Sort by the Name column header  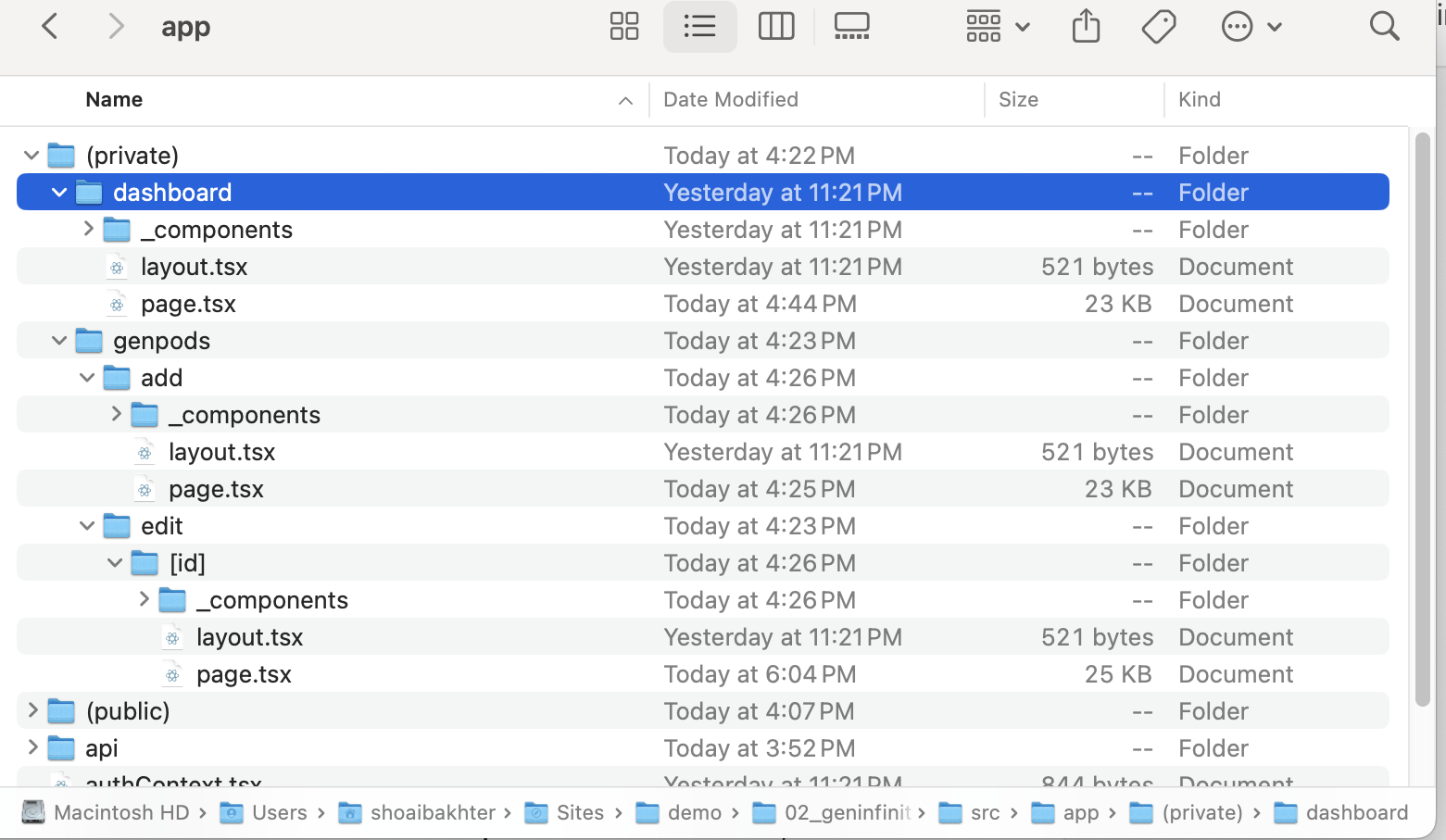[114, 99]
